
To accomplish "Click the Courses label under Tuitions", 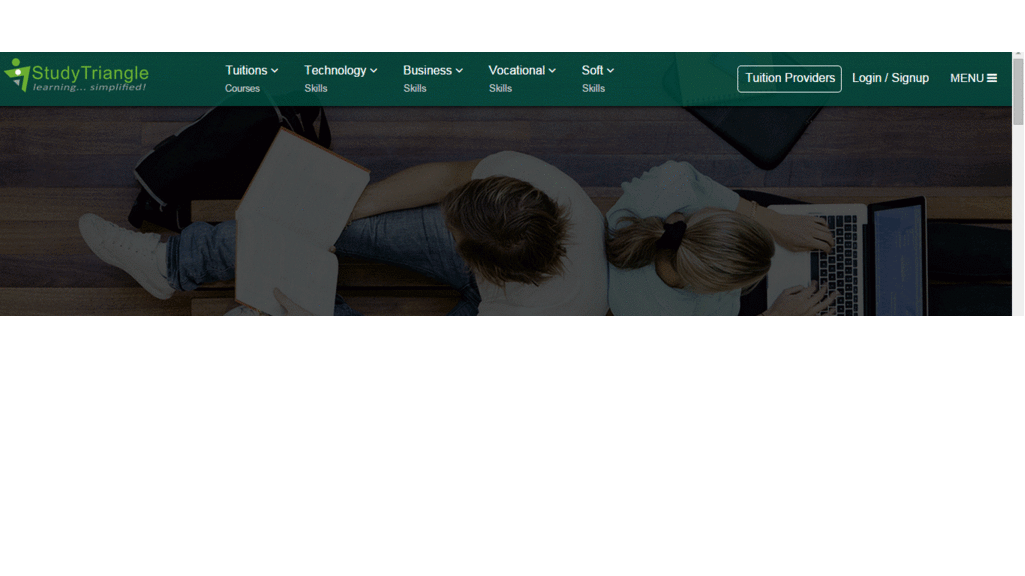I will click(x=242, y=89).
